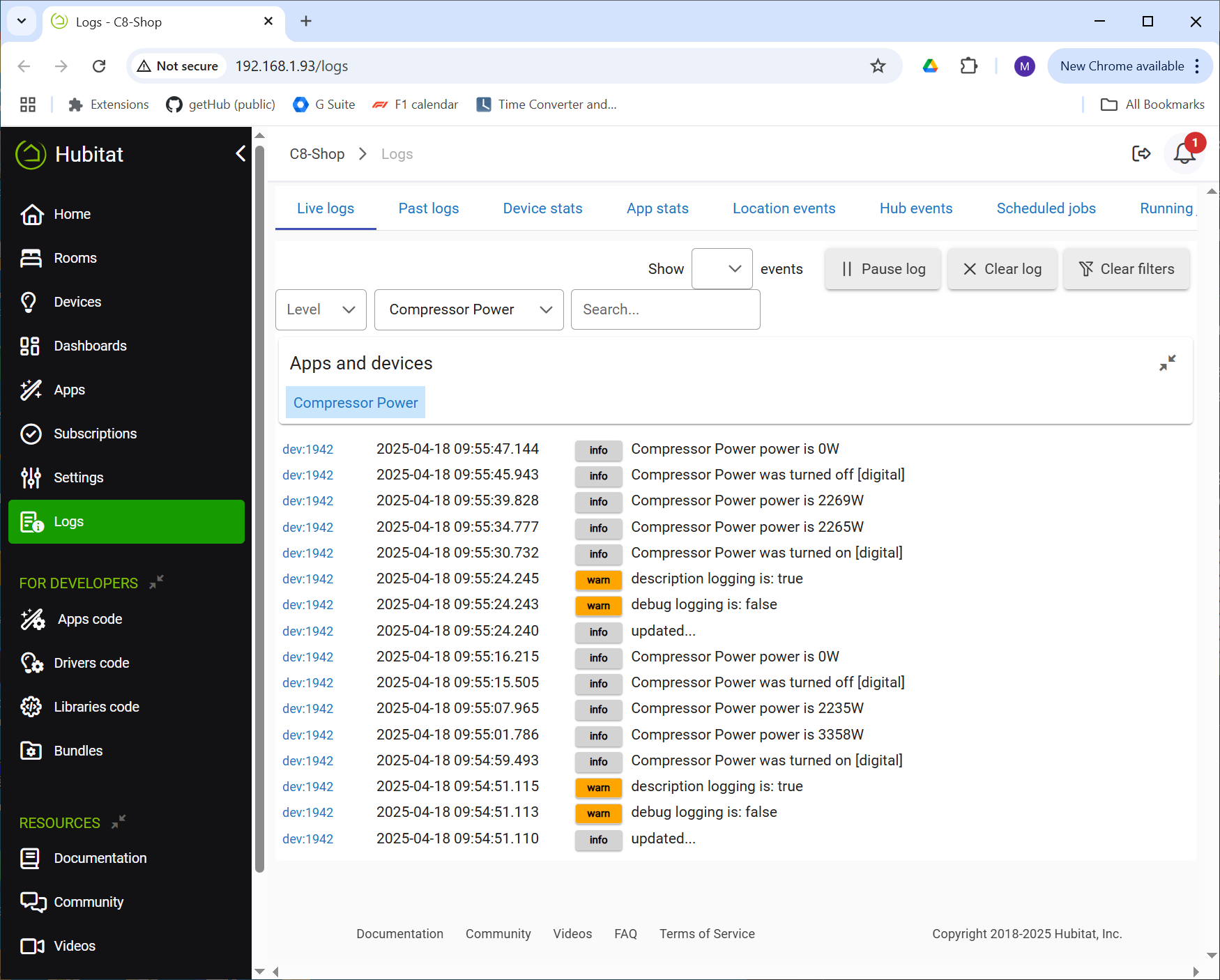The image size is (1220, 980).
Task: Click the warn badge at 09:55:24.245
Action: point(598,580)
